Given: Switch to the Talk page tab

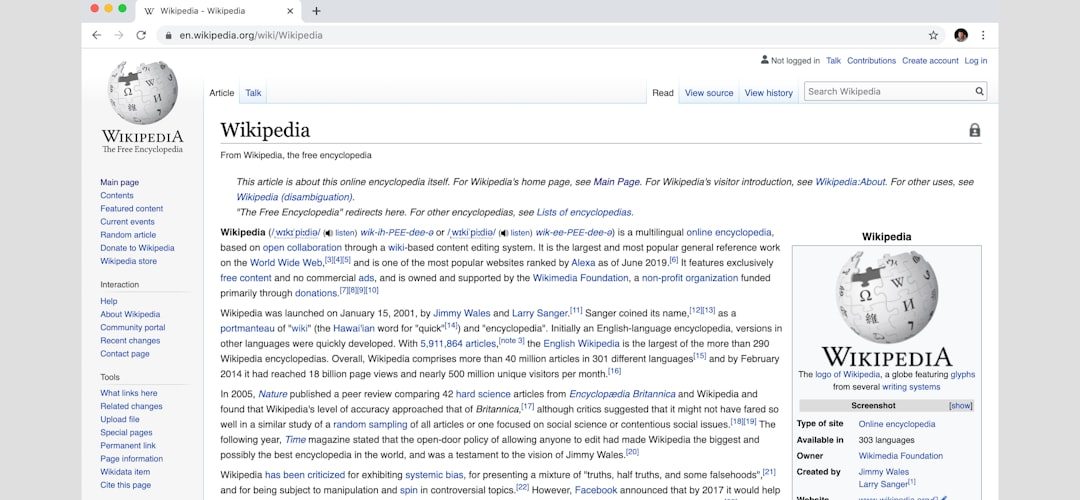Looking at the screenshot, I should [x=253, y=93].
